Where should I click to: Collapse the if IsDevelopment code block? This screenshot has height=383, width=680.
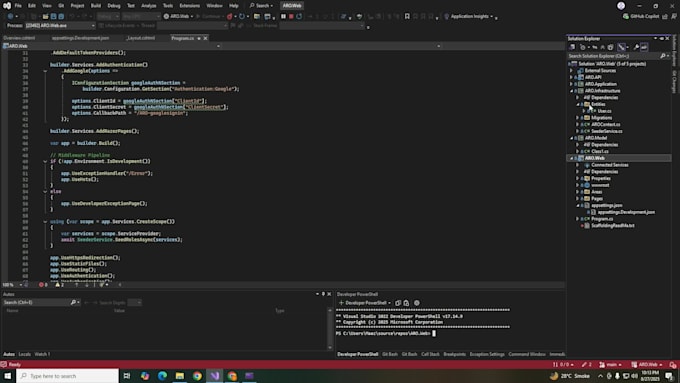pos(45,161)
